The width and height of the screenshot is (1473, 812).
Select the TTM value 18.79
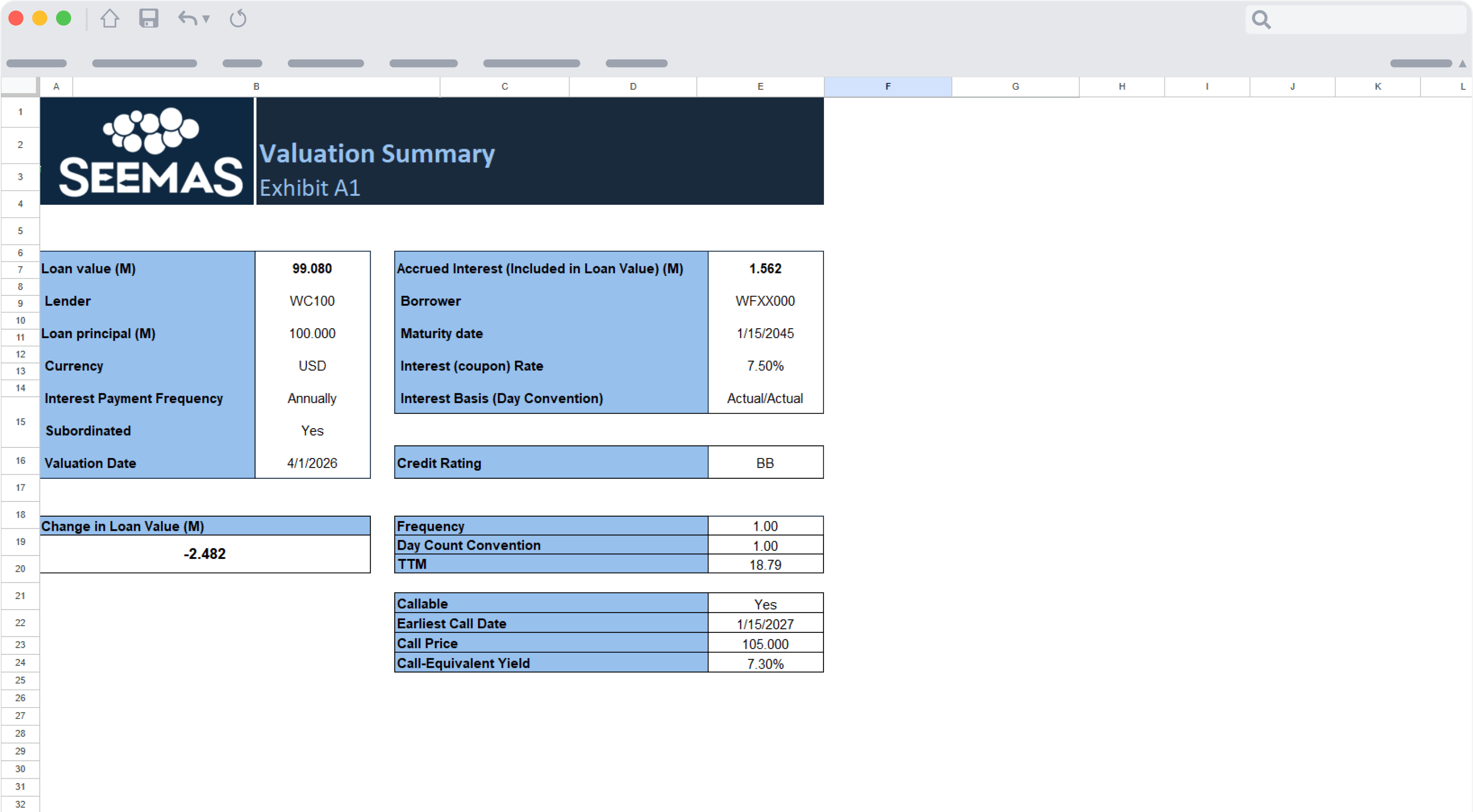[x=765, y=564]
